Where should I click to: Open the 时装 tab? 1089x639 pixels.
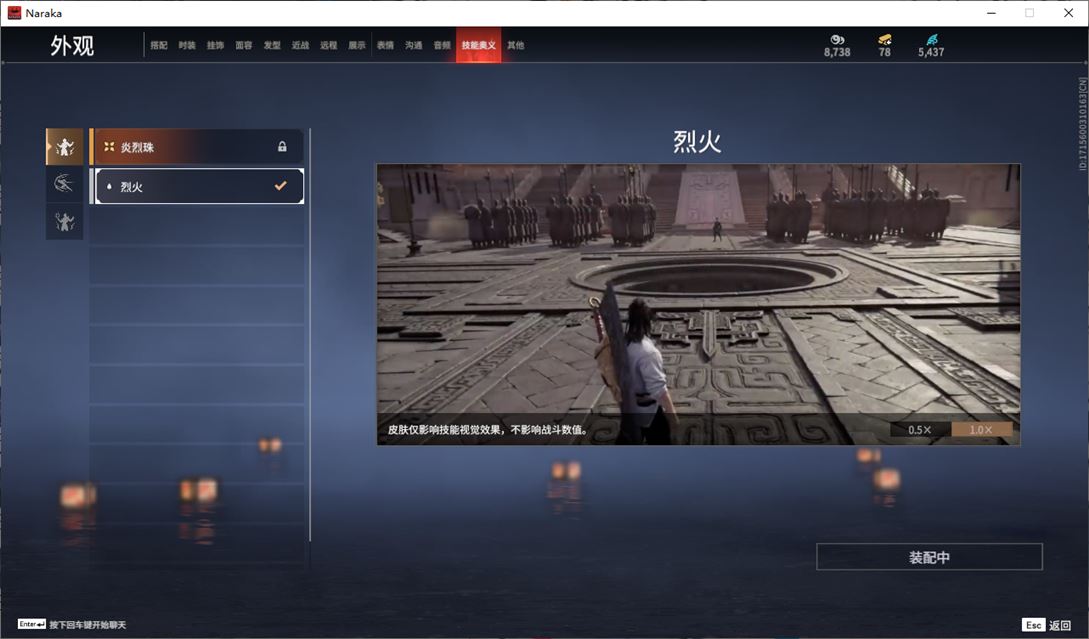click(x=187, y=45)
